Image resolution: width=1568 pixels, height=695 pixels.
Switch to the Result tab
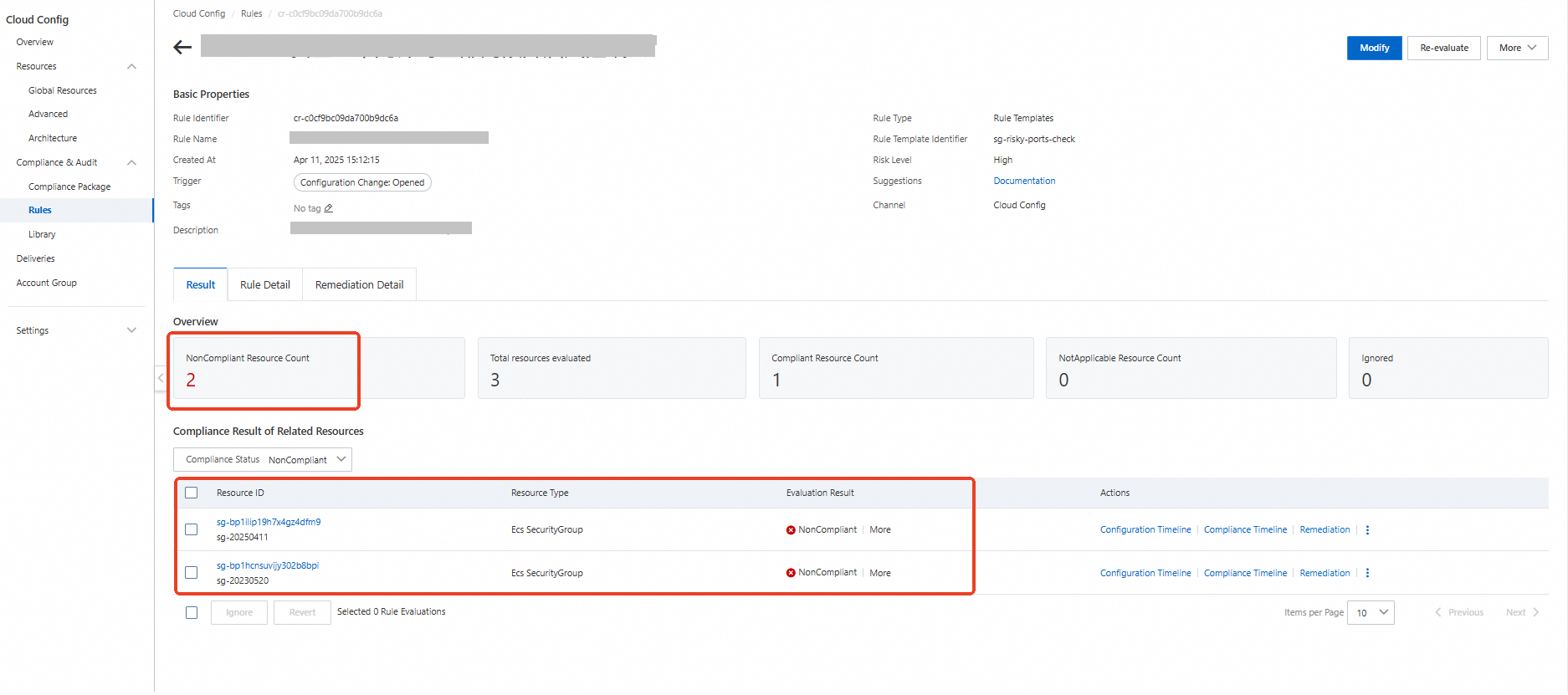201,284
